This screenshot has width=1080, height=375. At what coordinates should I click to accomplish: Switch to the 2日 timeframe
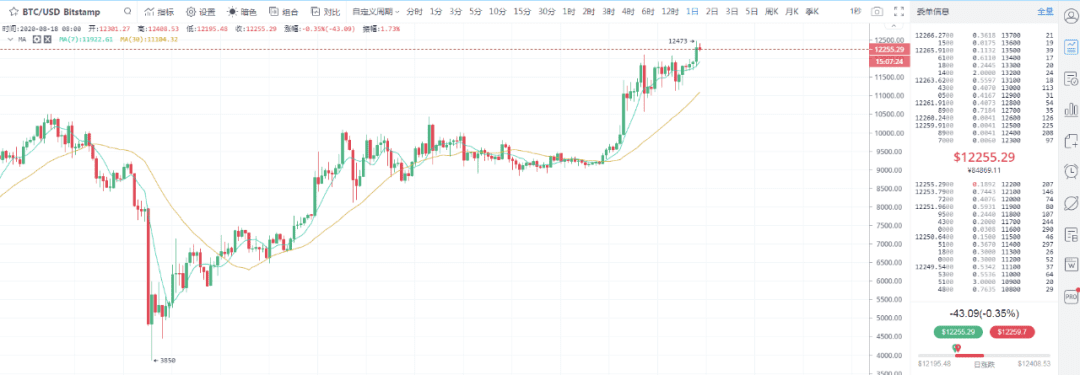(x=713, y=12)
